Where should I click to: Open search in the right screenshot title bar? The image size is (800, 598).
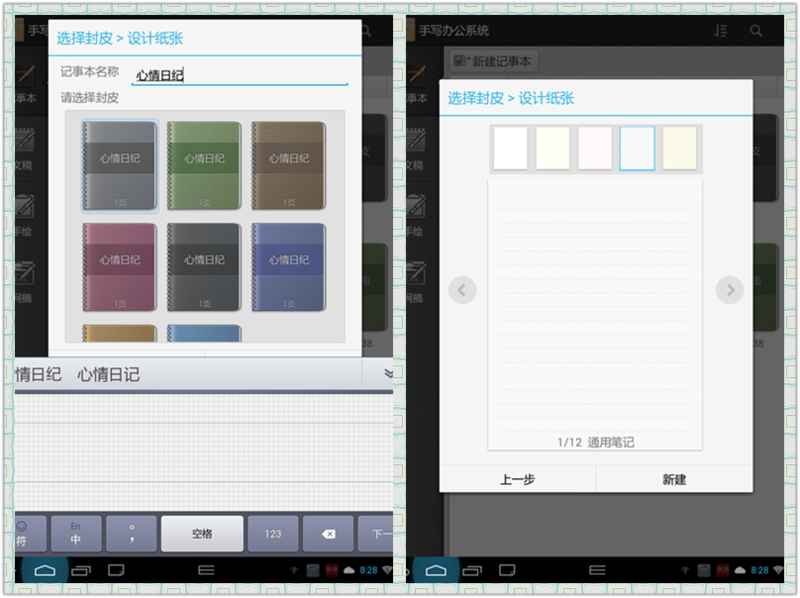(x=756, y=31)
